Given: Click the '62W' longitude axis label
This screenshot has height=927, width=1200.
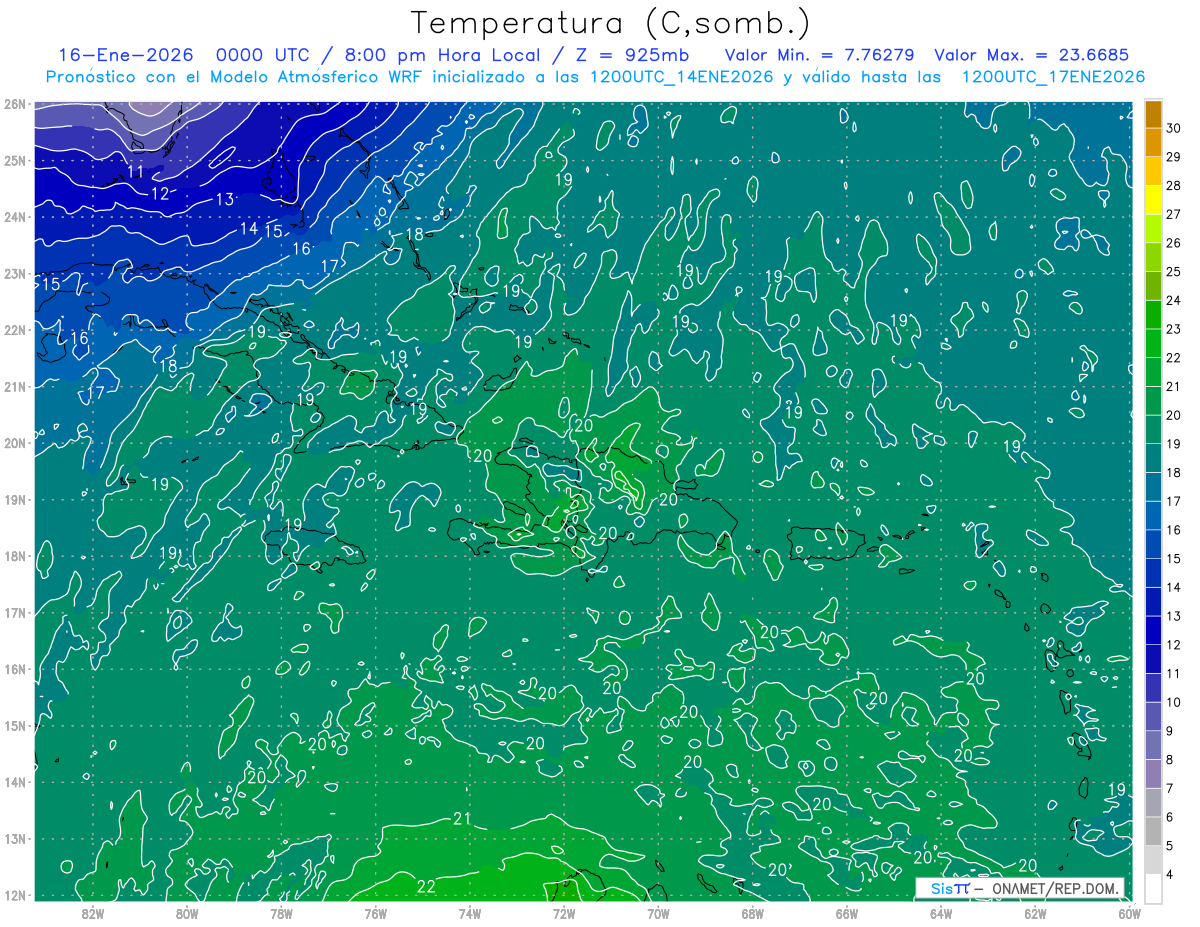Looking at the screenshot, I should 1035,913.
